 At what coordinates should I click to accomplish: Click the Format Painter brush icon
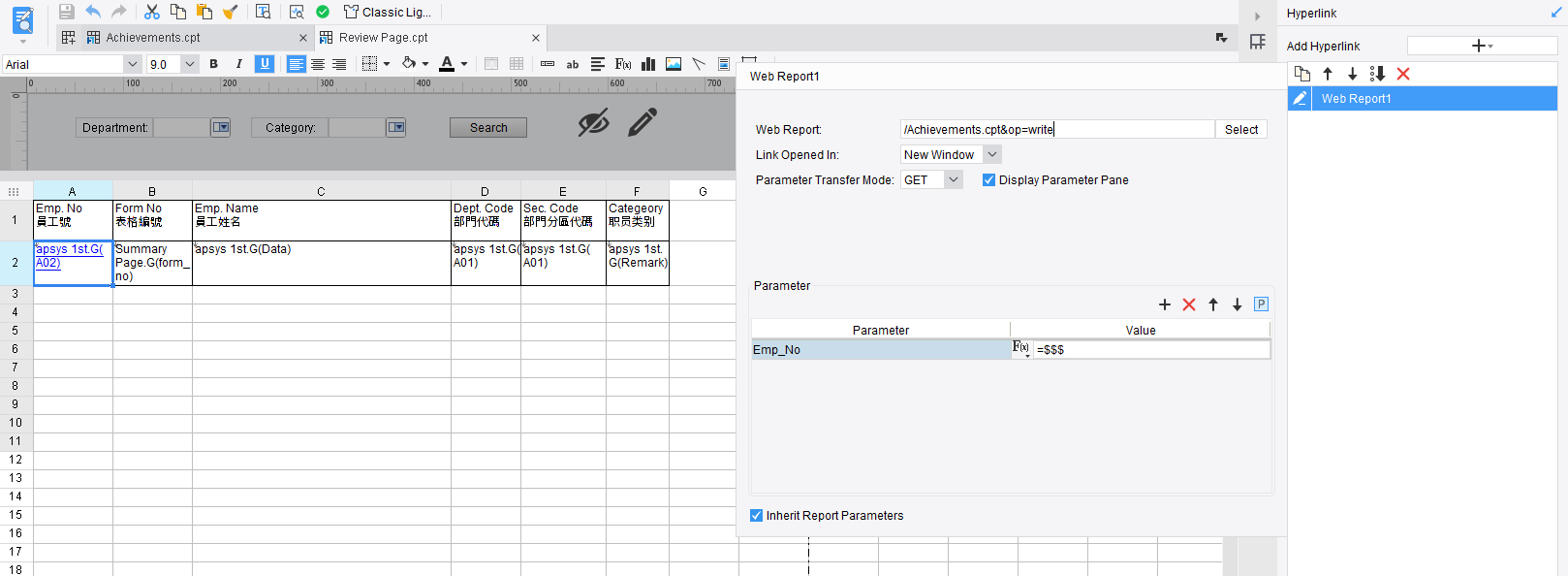pos(230,12)
